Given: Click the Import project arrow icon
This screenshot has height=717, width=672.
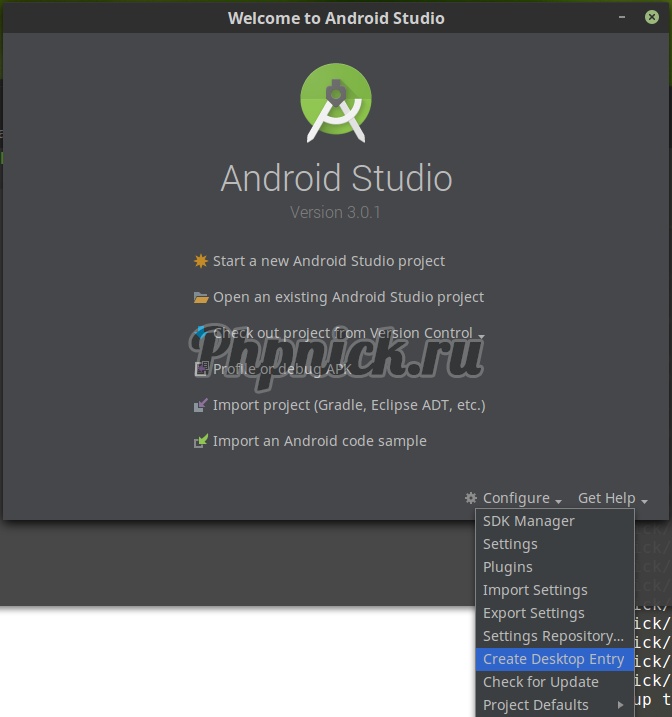Looking at the screenshot, I should [x=200, y=405].
